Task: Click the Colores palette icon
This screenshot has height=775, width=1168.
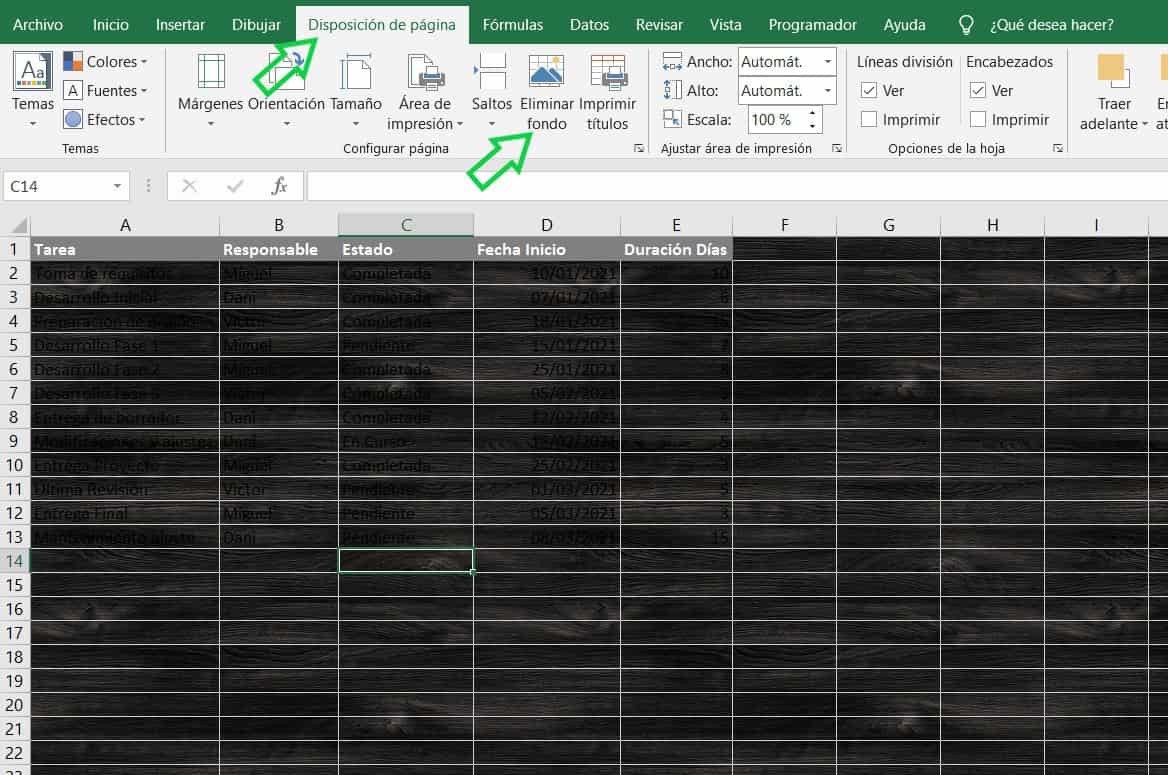Action: pyautogui.click(x=72, y=61)
